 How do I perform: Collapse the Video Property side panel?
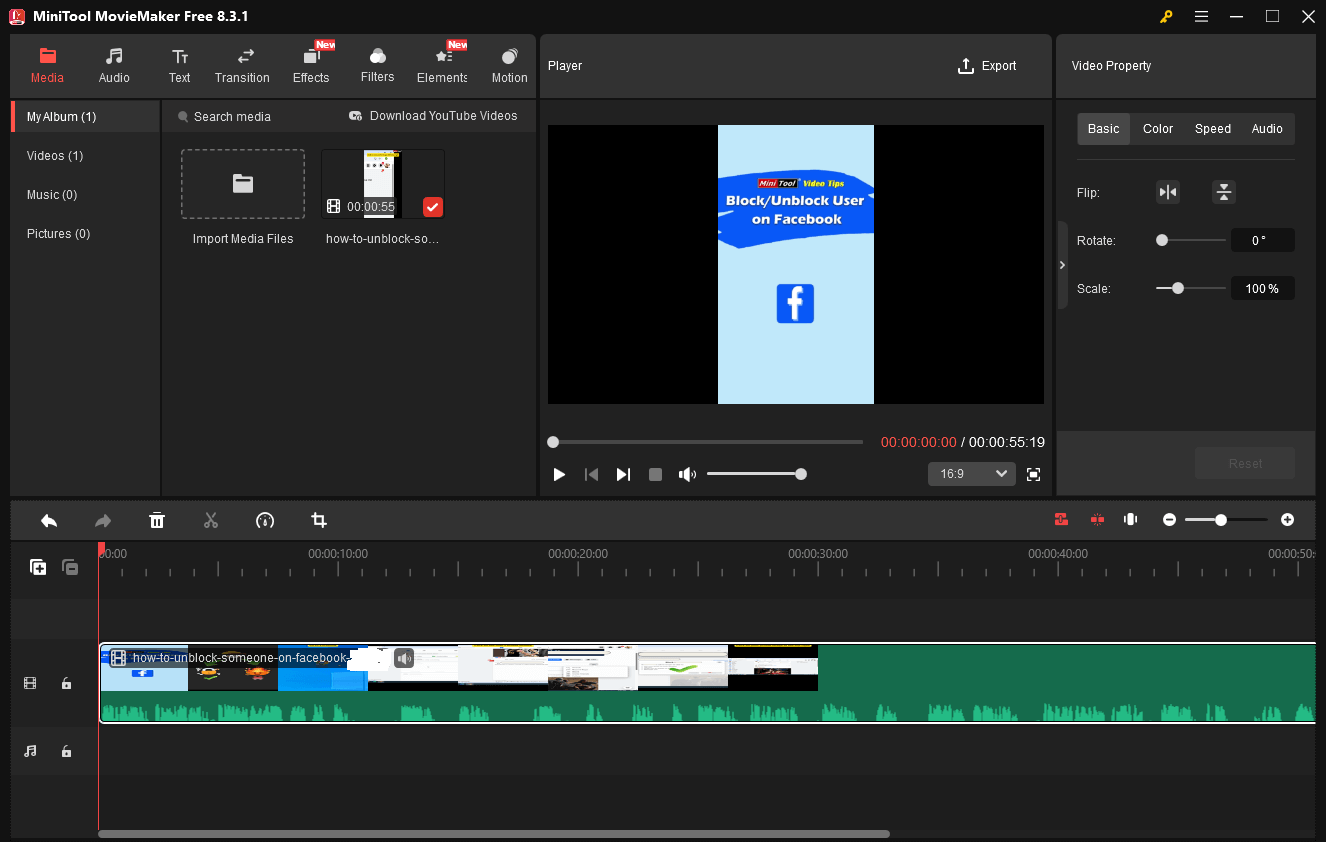(x=1062, y=265)
